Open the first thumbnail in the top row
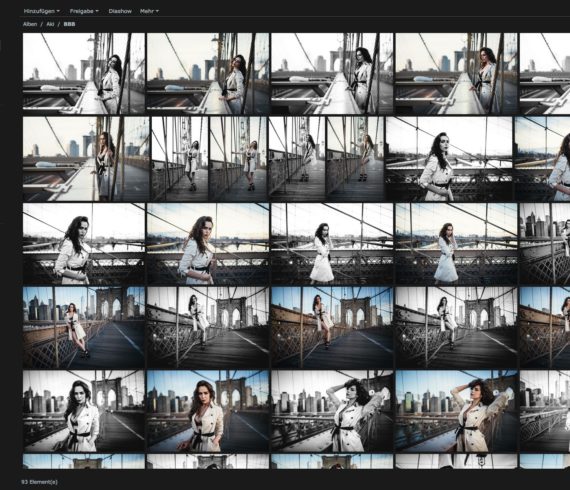 (x=84, y=73)
